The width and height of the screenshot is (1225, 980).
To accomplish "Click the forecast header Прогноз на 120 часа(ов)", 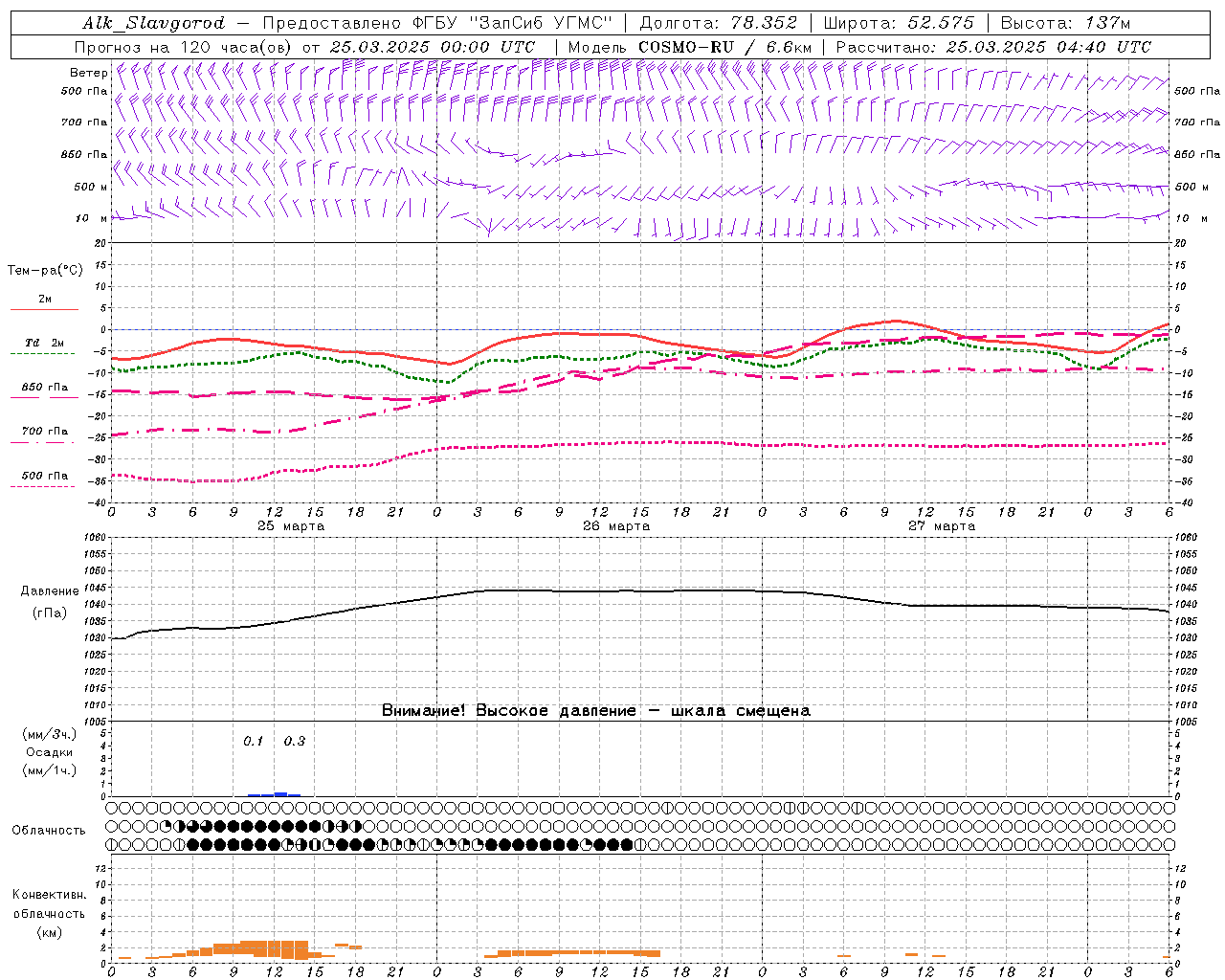I will pyautogui.click(x=184, y=47).
